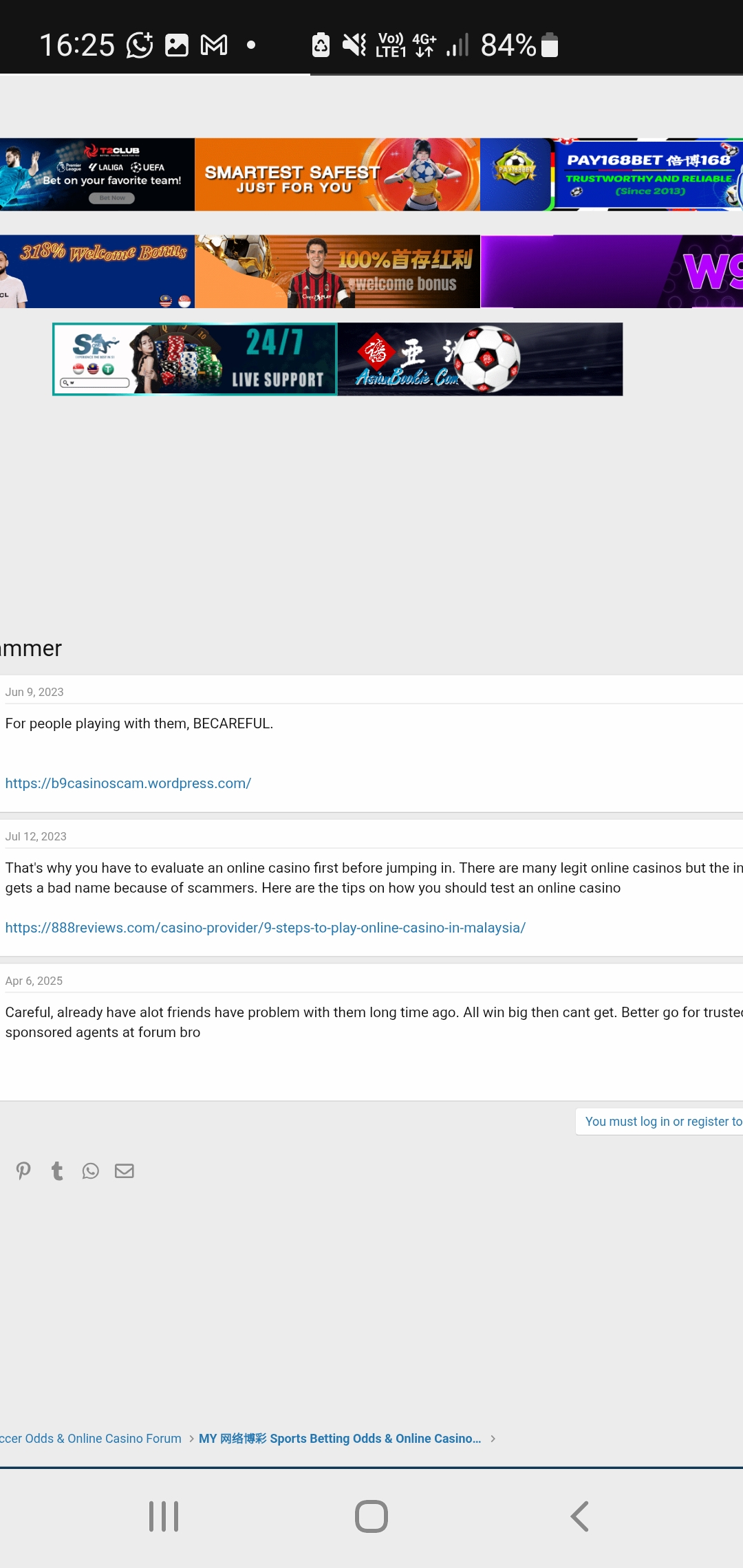
Task: Share thread via WhatsApp icon
Action: 91,1170
